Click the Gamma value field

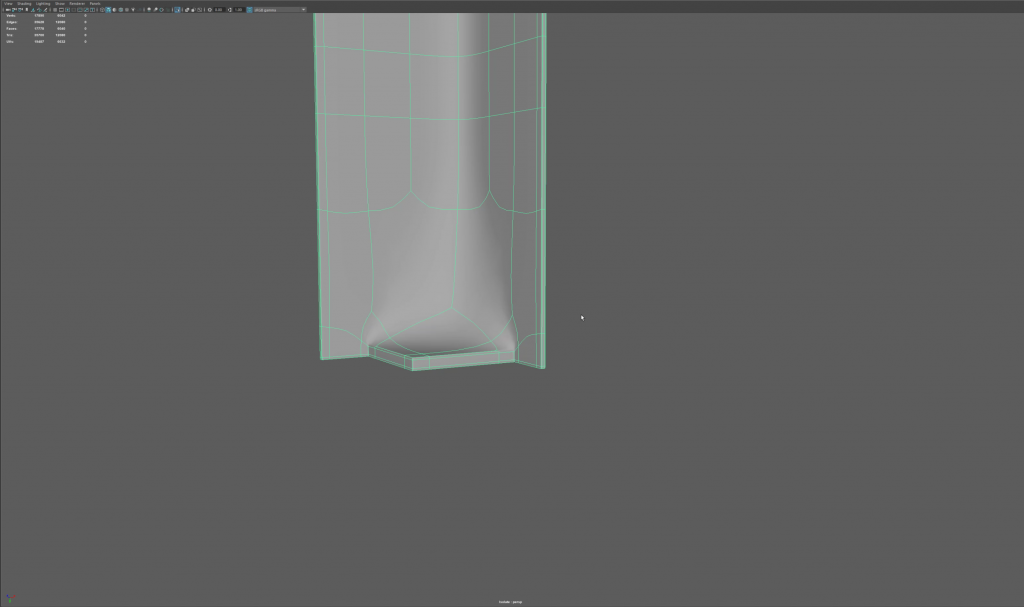coord(239,10)
